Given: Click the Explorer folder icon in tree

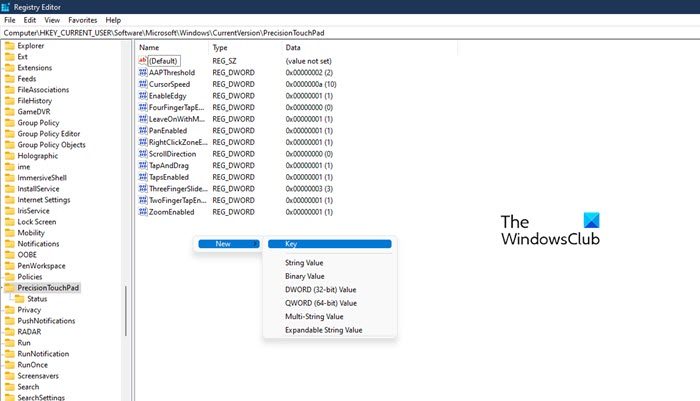Looking at the screenshot, I should coord(10,46).
